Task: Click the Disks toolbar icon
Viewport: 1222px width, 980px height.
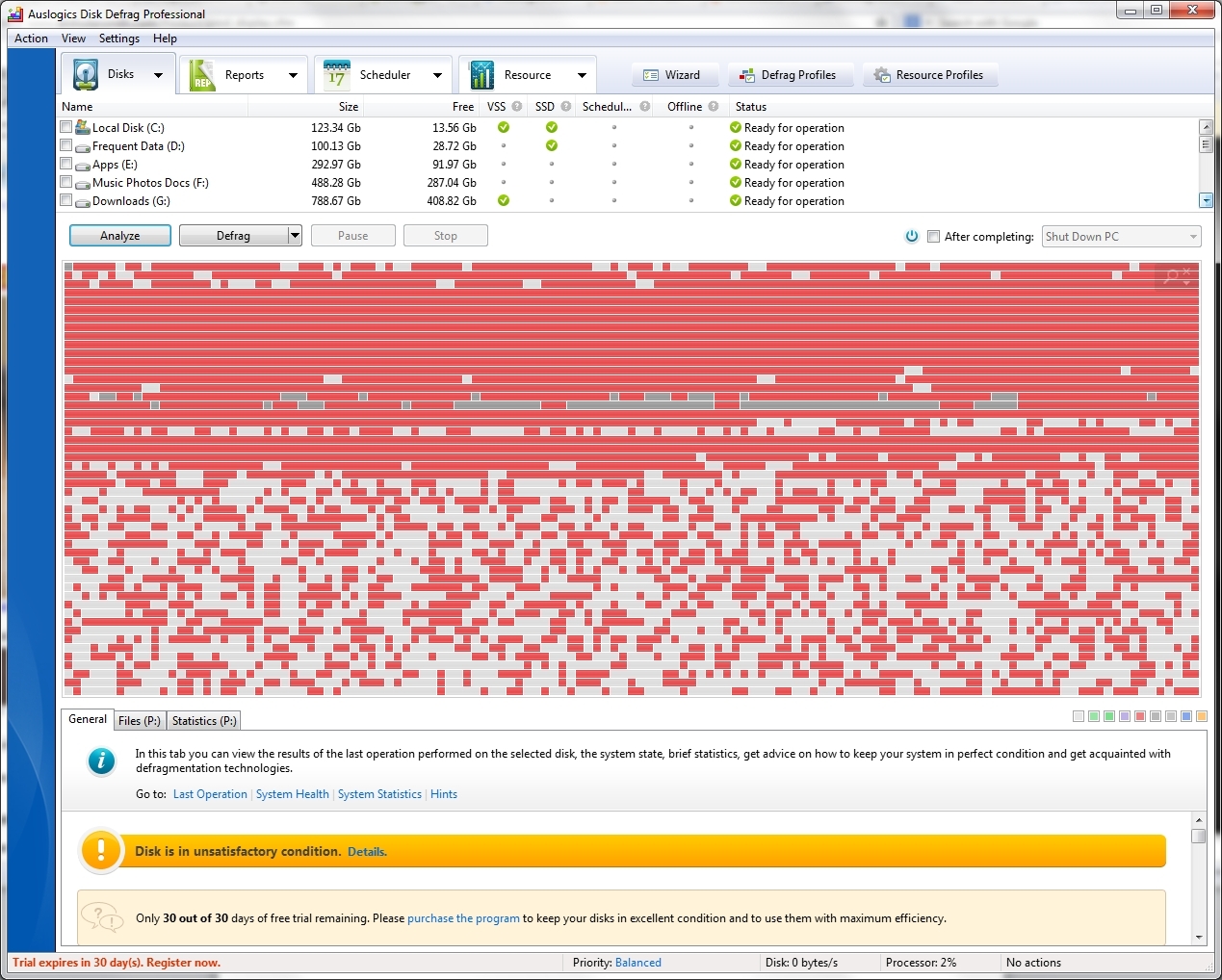Action: point(86,74)
